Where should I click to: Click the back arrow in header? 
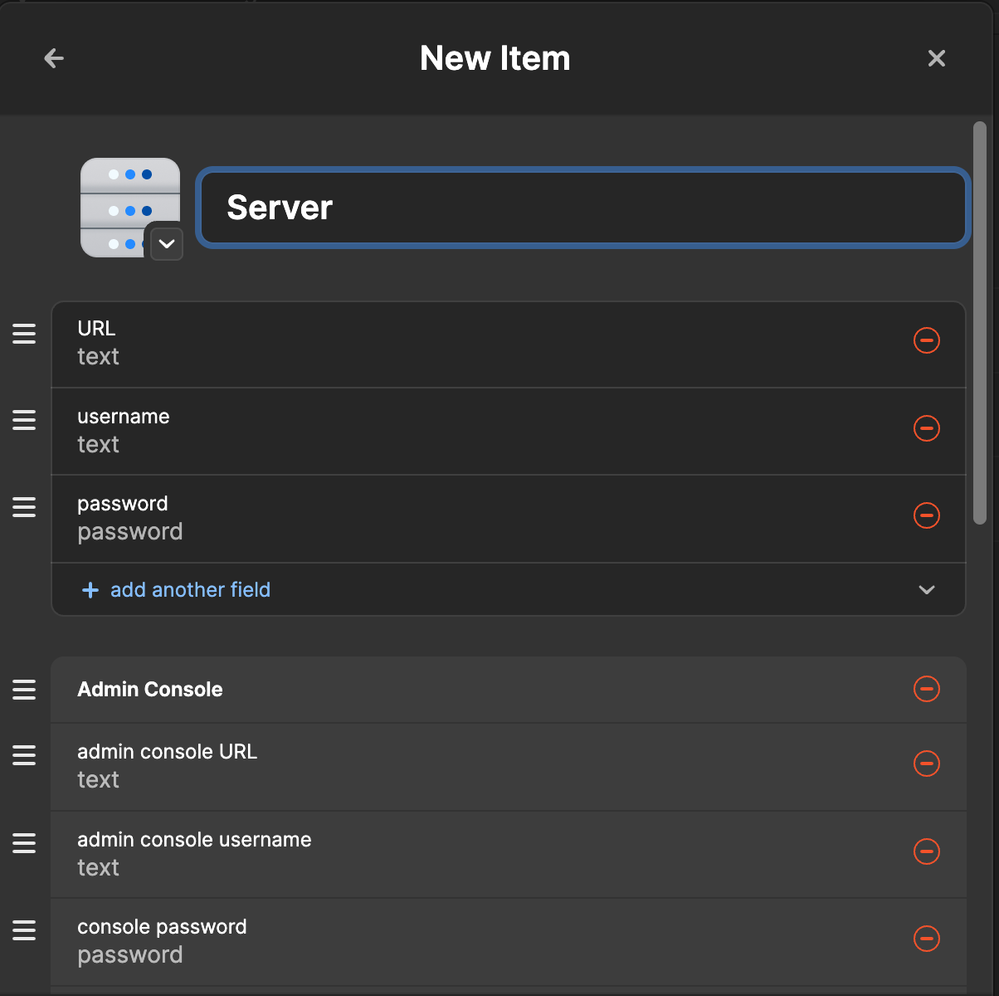[54, 59]
